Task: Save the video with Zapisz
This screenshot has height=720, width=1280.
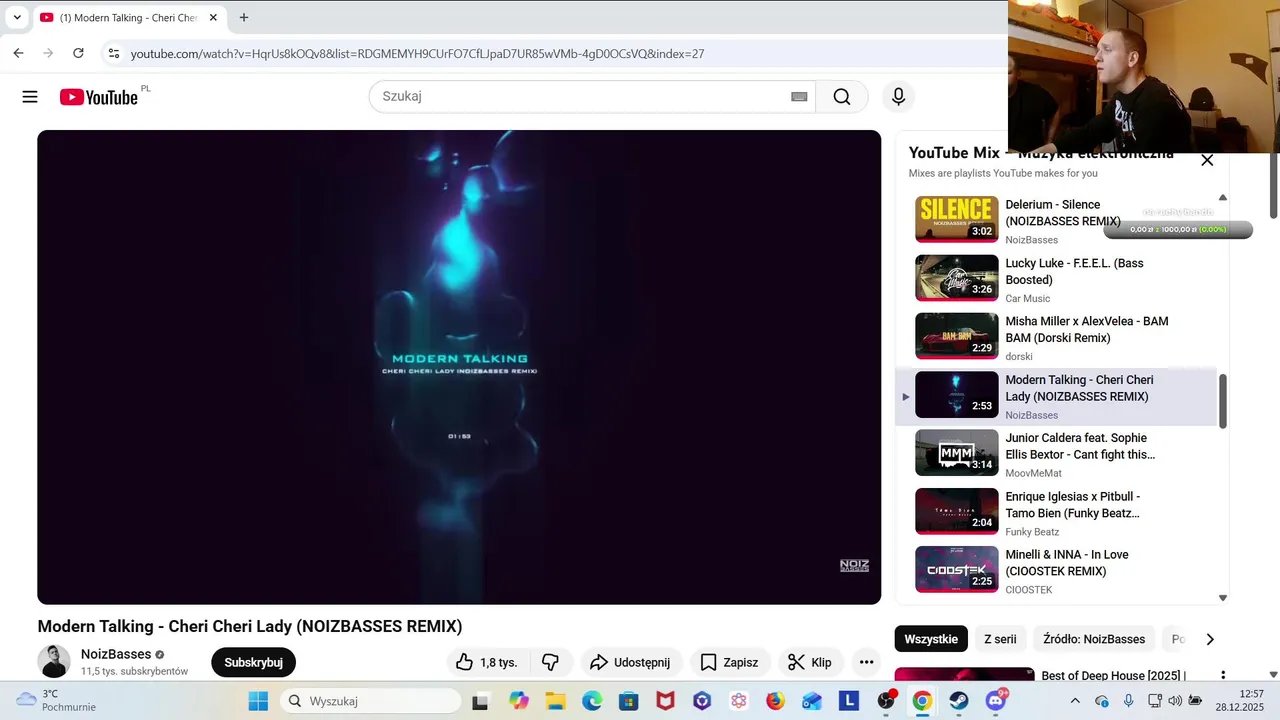Action: coord(729,662)
